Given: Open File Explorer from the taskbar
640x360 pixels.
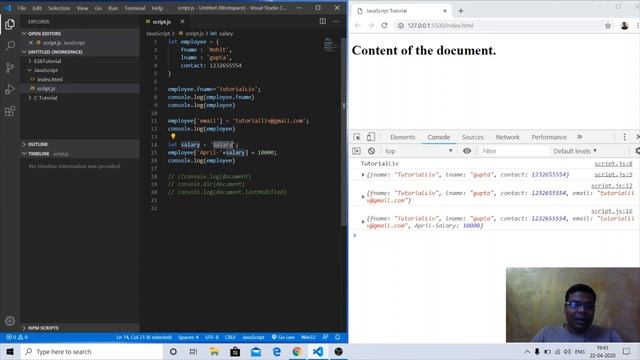Looking at the screenshot, I should coord(214,351).
